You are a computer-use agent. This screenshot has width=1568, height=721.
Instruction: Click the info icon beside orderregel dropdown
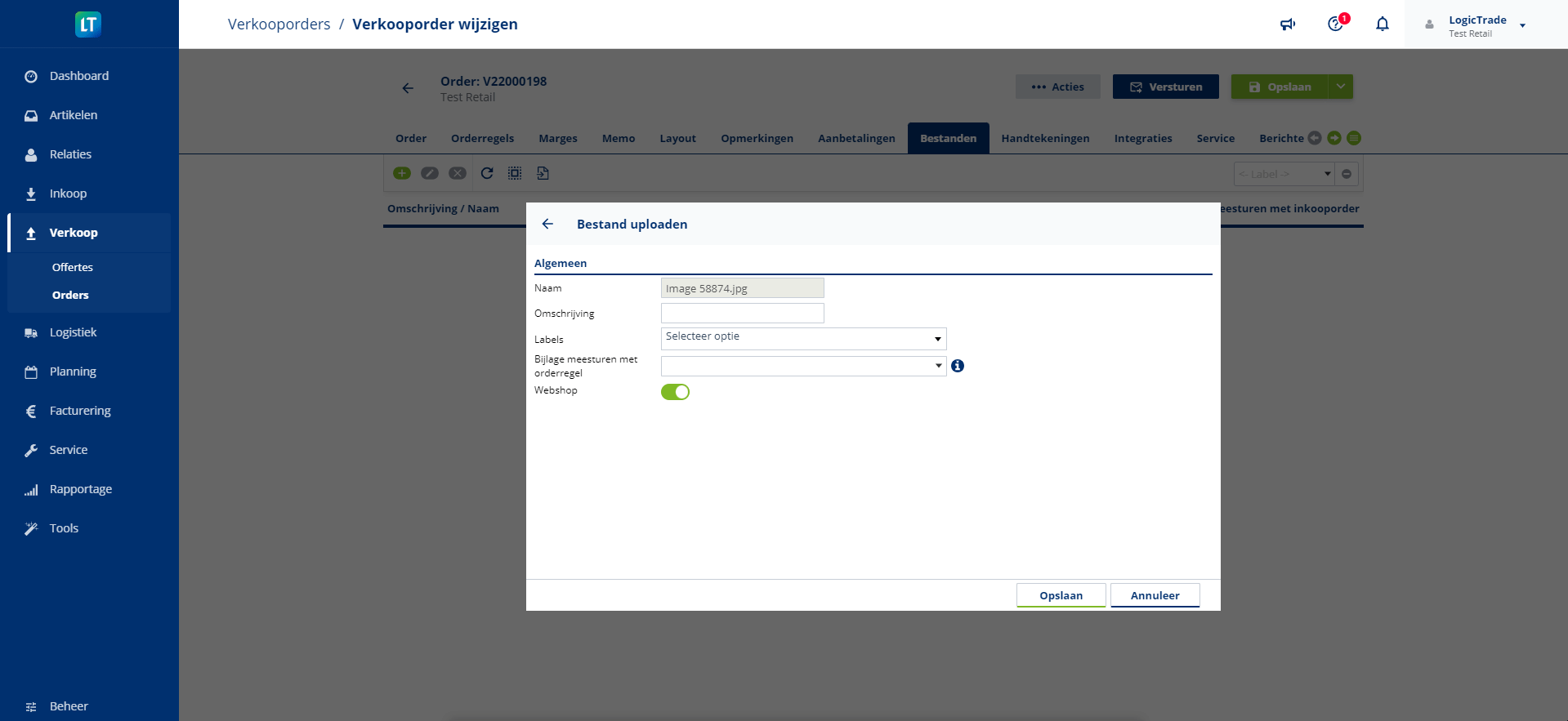[958, 366]
